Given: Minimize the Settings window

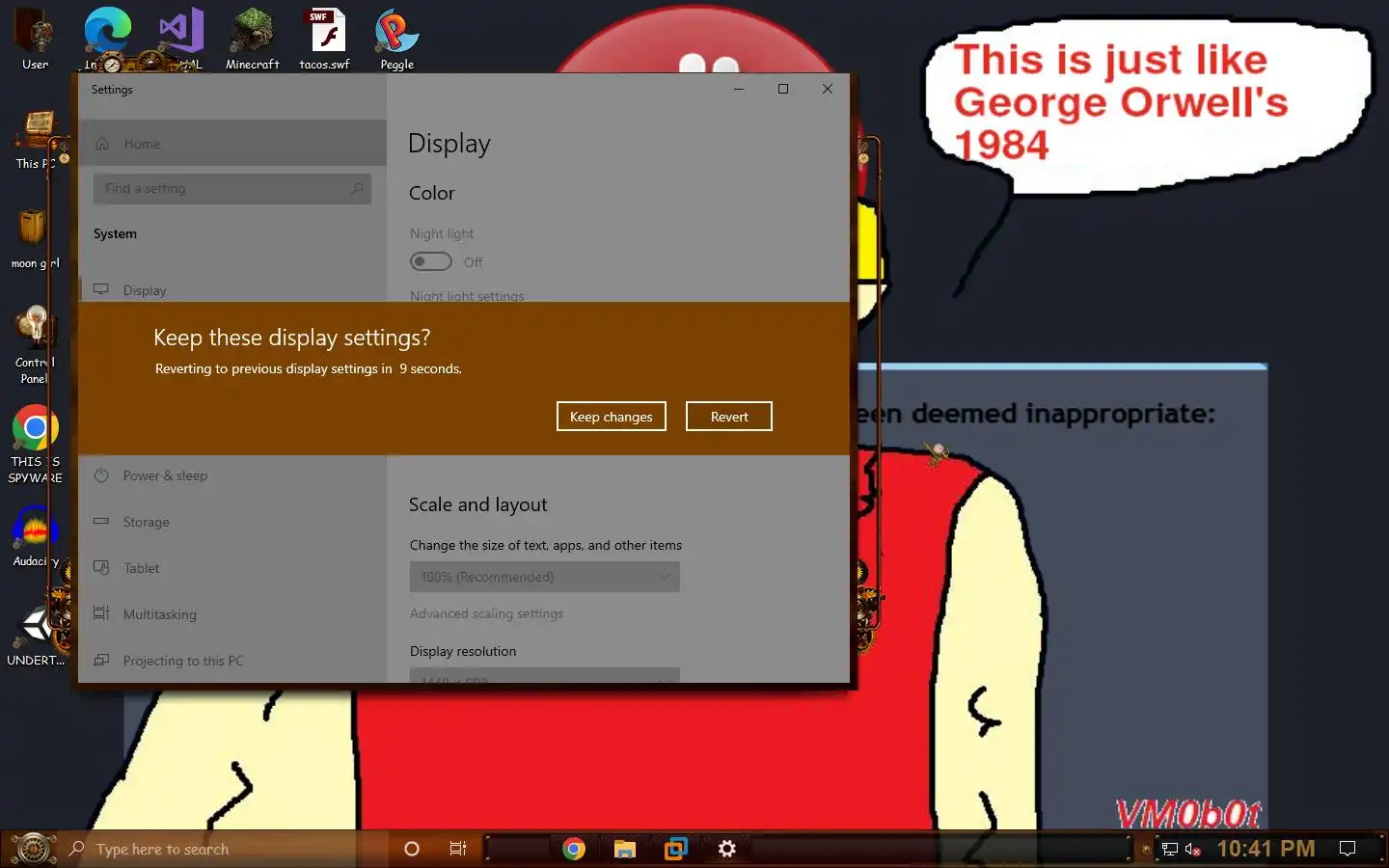Looking at the screenshot, I should [739, 89].
